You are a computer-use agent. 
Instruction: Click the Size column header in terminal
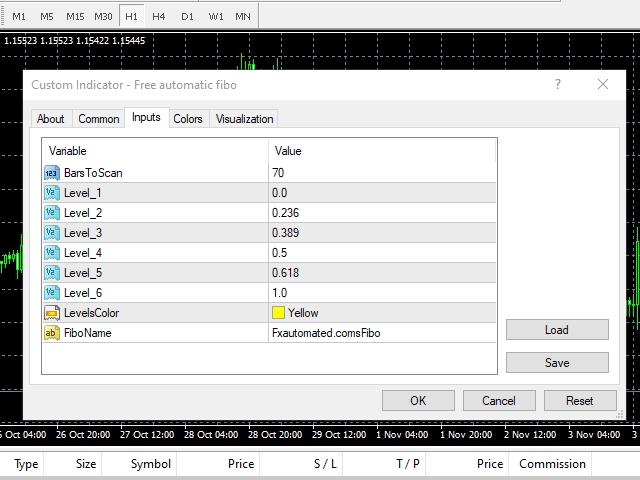[x=86, y=464]
